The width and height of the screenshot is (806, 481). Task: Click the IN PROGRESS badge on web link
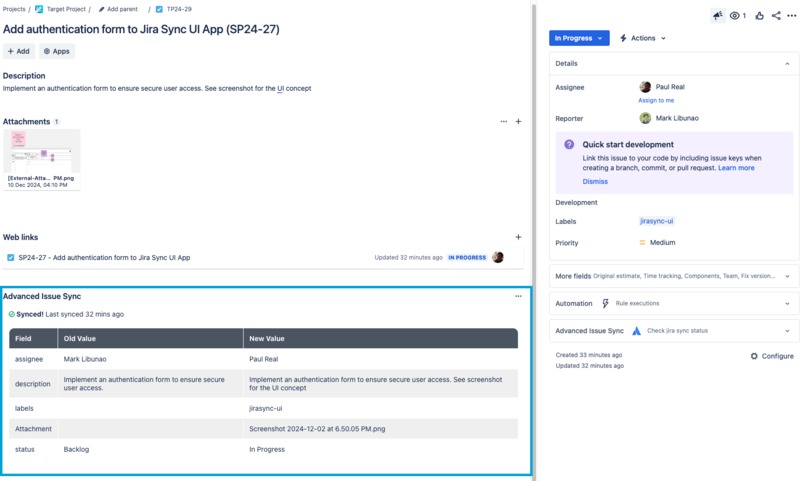pos(467,257)
